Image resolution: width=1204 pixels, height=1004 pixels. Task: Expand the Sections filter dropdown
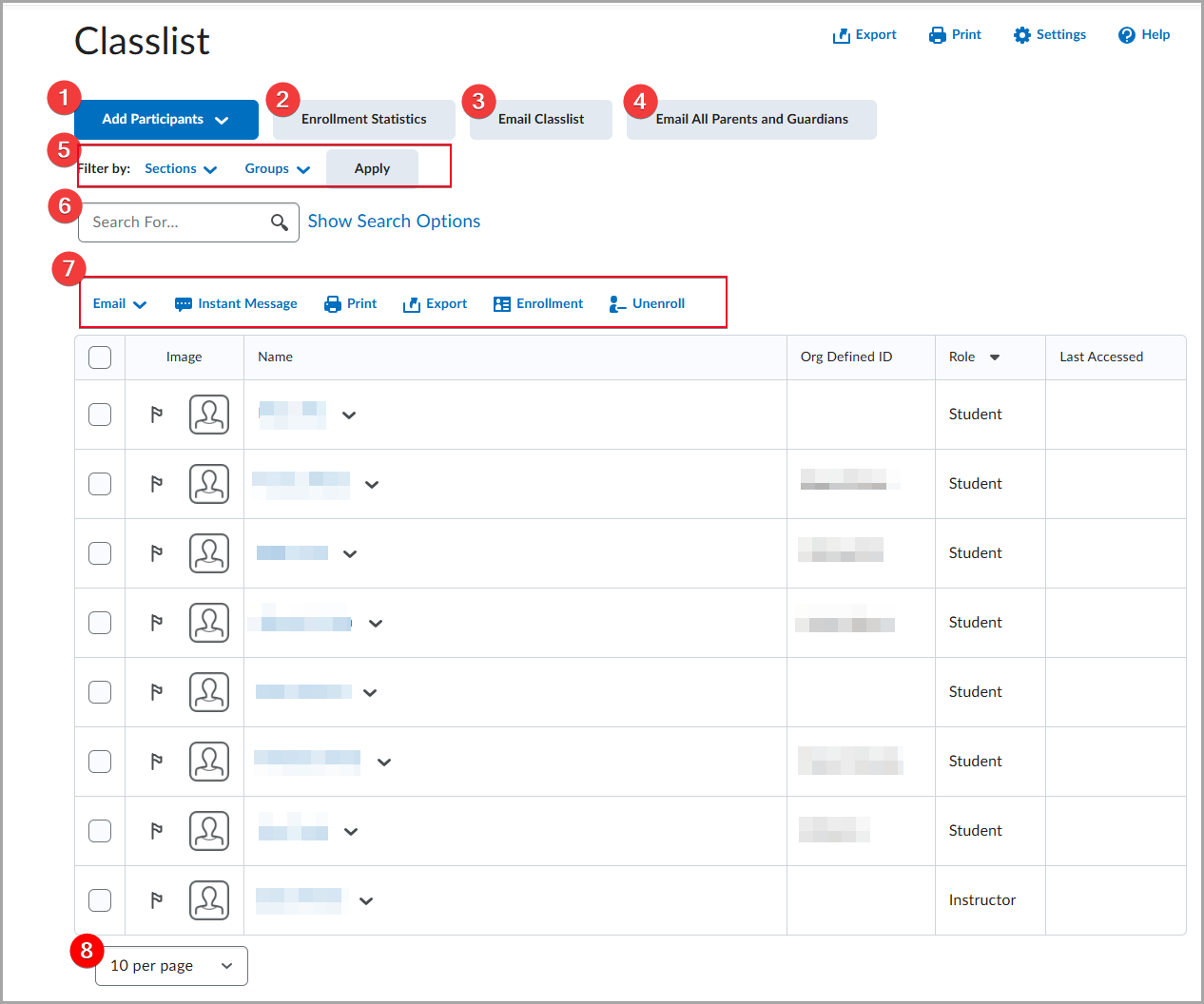click(180, 168)
